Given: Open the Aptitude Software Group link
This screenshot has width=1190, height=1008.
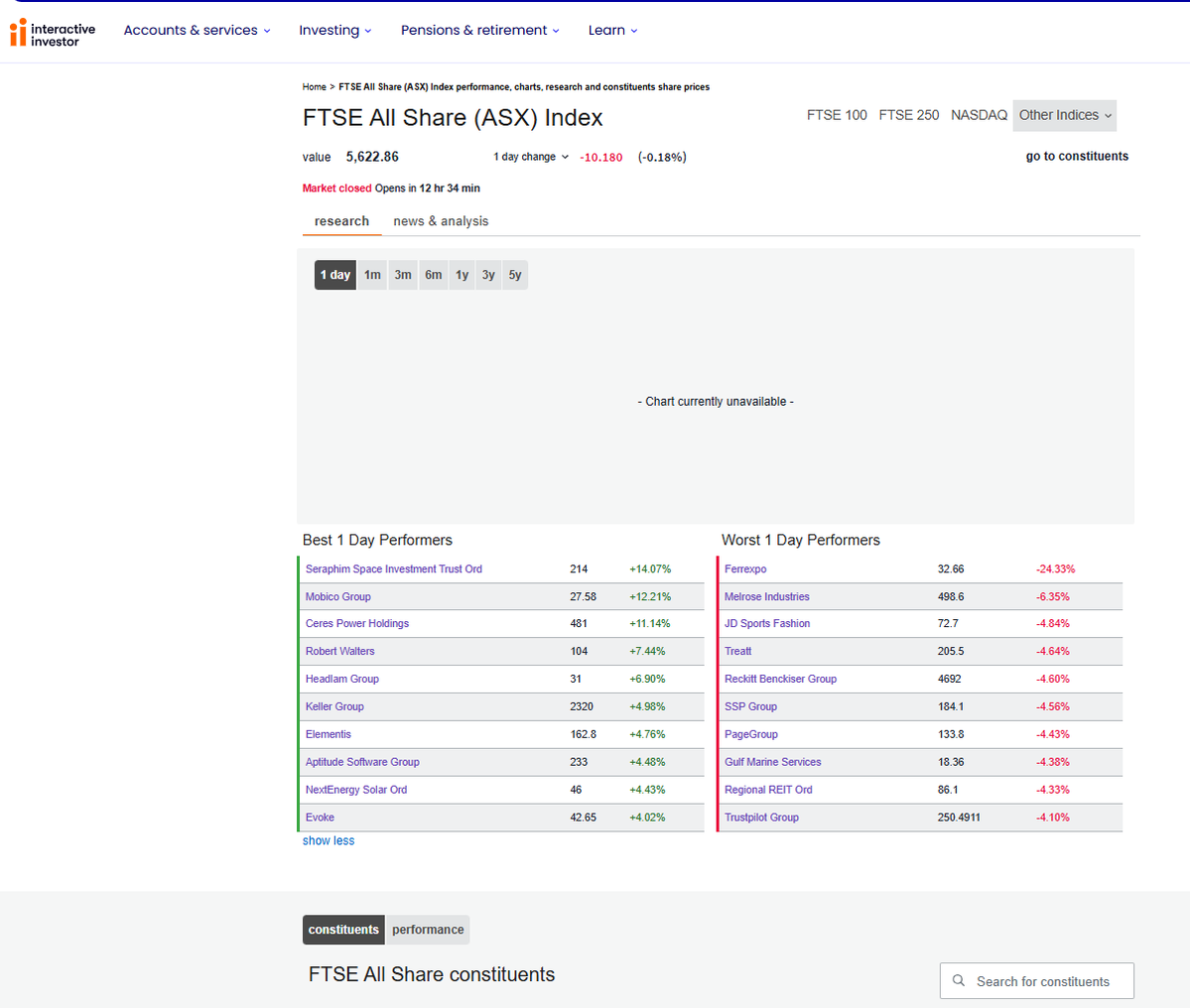Looking at the screenshot, I should (x=362, y=762).
